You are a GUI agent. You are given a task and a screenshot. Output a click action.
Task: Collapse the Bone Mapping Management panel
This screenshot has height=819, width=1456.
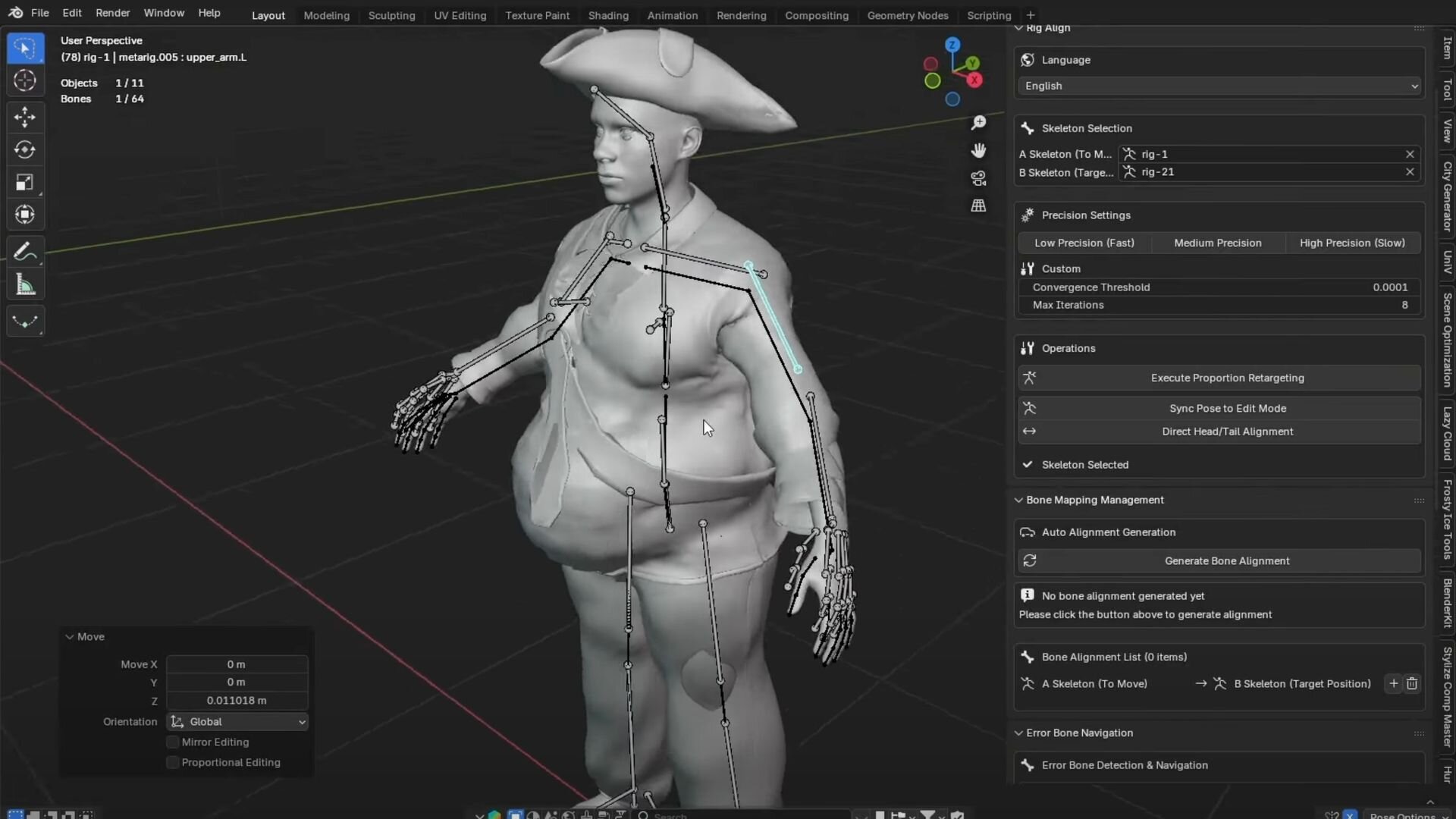[1018, 500]
